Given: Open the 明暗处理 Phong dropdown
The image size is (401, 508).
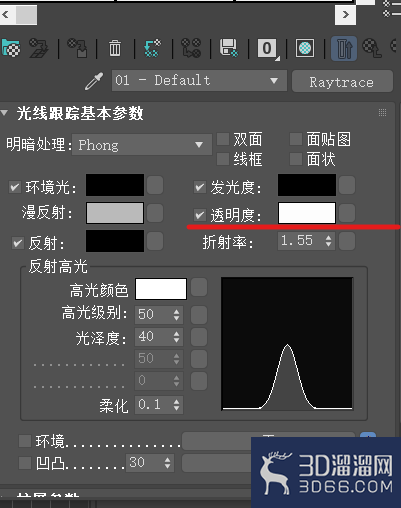Looking at the screenshot, I should pos(142,145).
